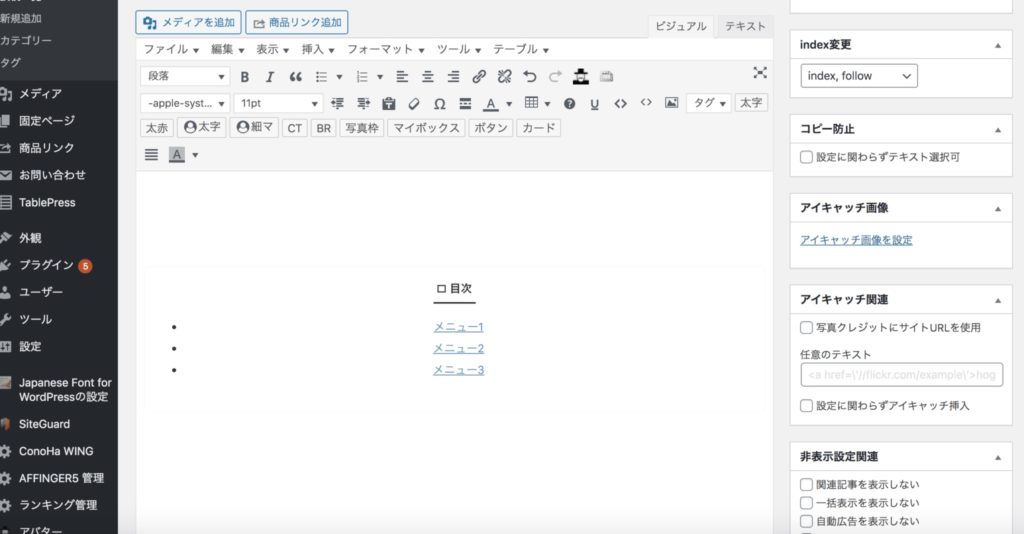Click the text color swatch
The width and height of the screenshot is (1024, 534).
pyautogui.click(x=490, y=103)
